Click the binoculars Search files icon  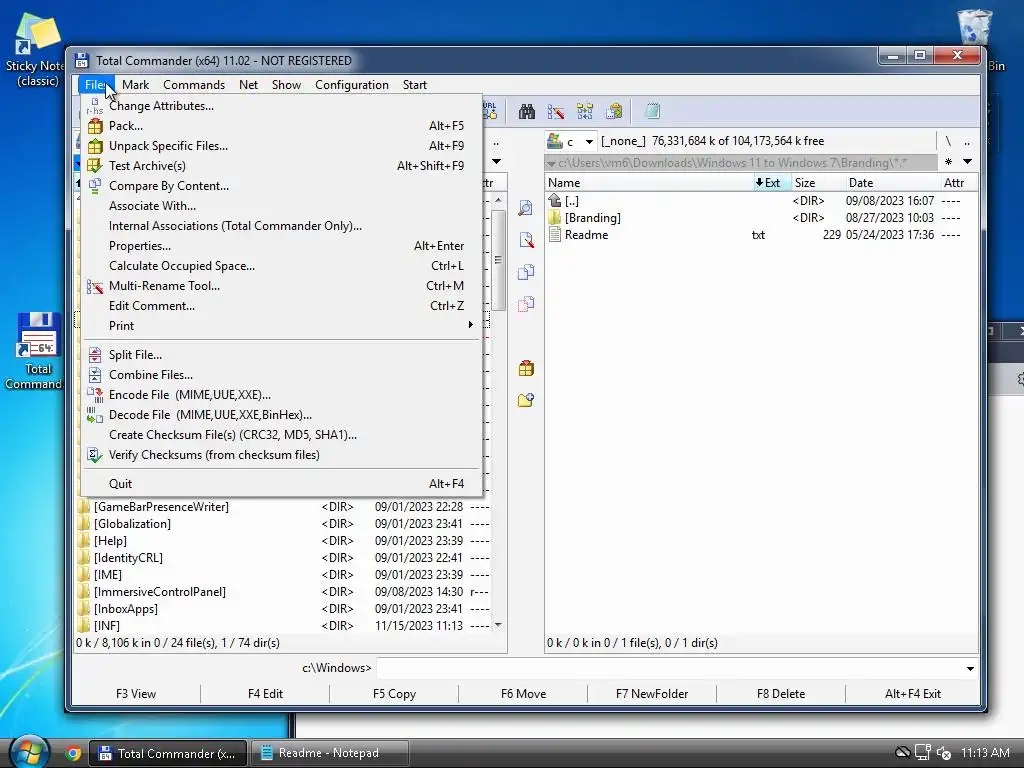tap(527, 112)
